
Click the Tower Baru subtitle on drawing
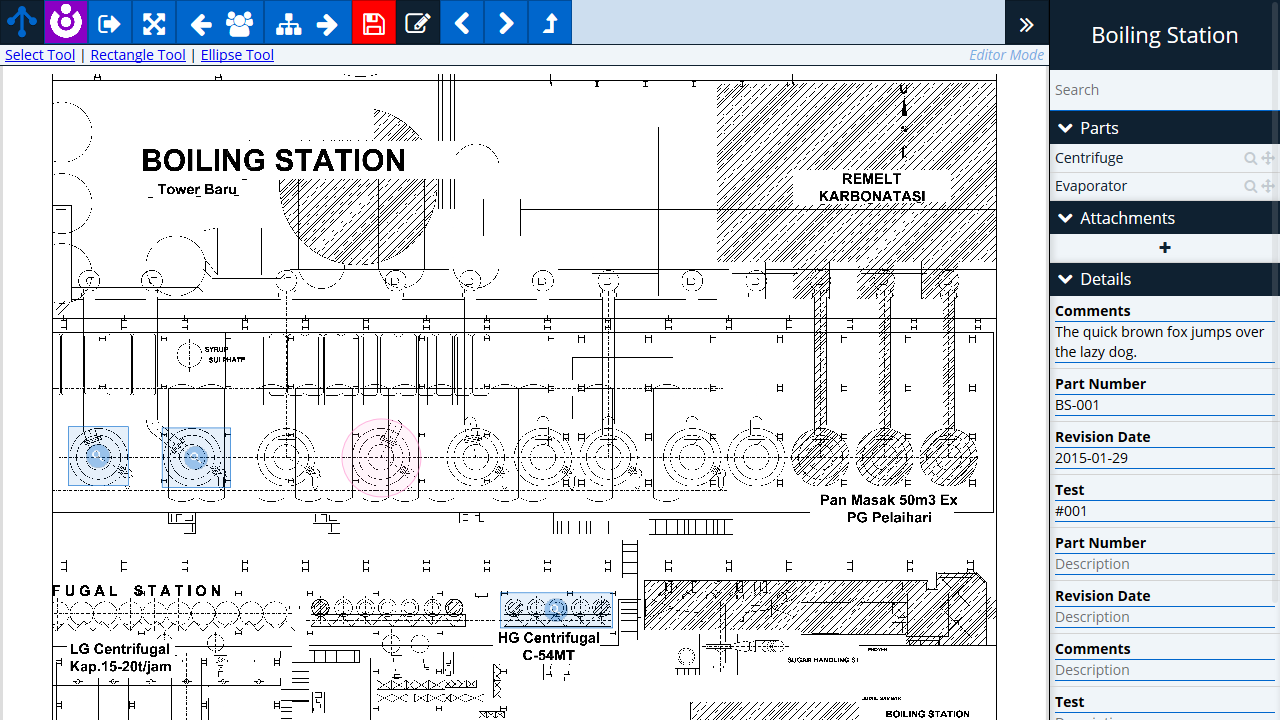pyautogui.click(x=197, y=189)
